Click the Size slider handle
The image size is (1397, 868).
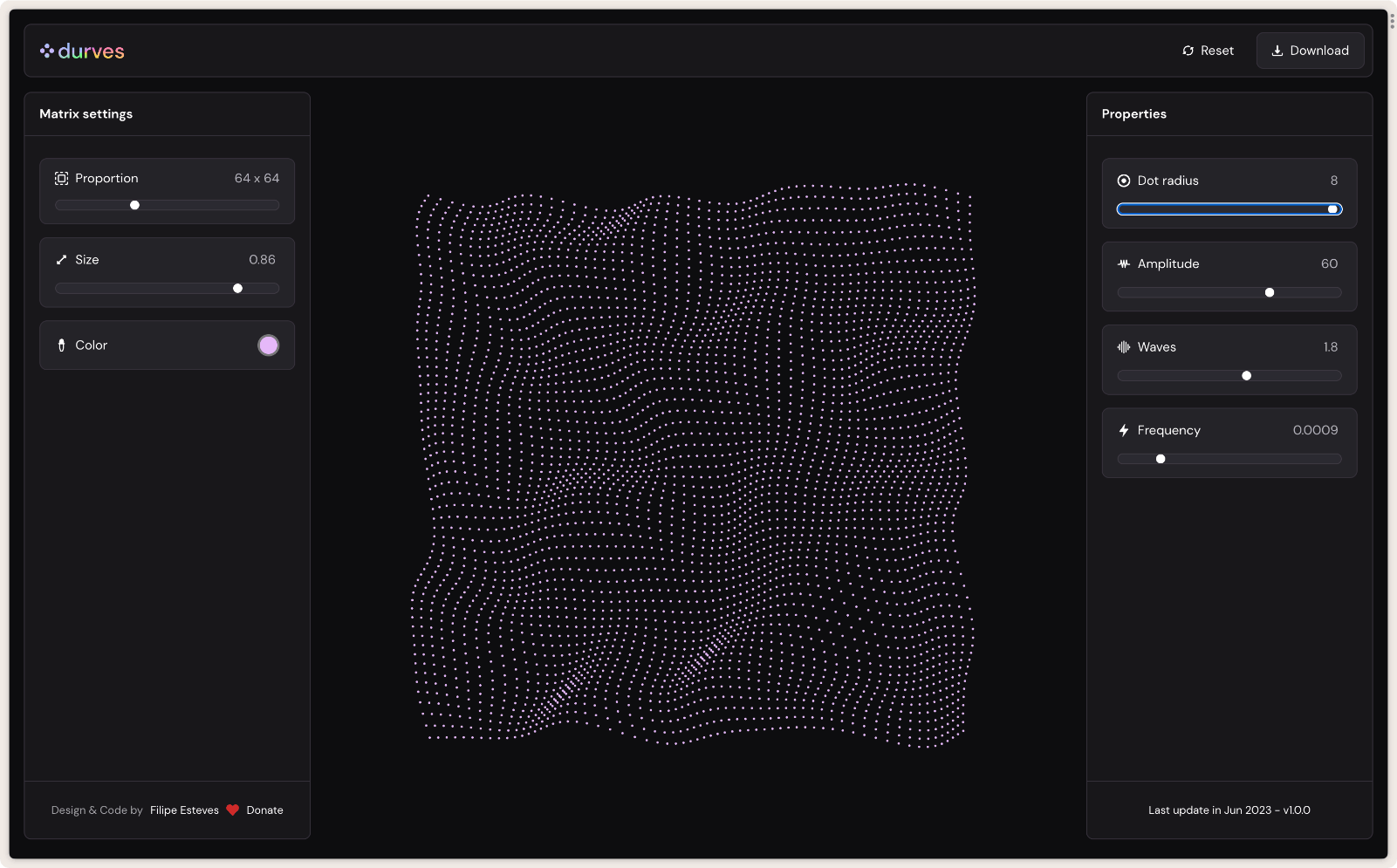point(237,289)
